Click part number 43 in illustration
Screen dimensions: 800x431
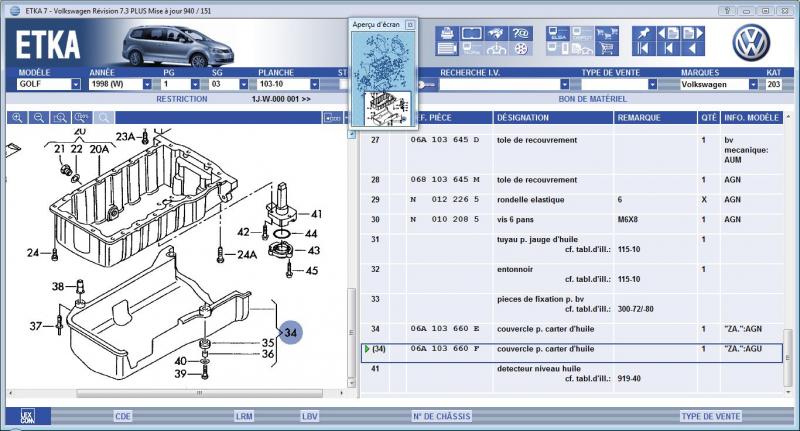coord(314,251)
